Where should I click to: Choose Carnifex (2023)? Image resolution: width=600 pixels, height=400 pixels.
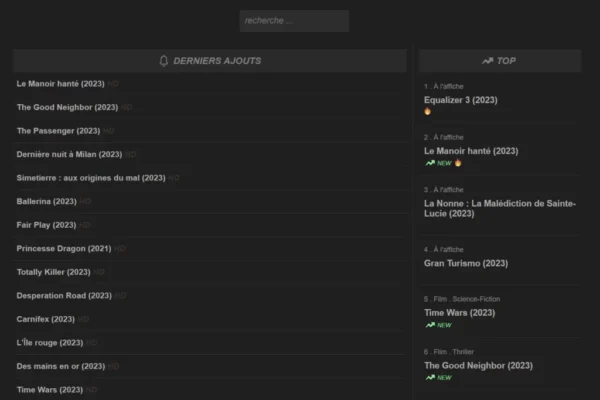(46, 319)
